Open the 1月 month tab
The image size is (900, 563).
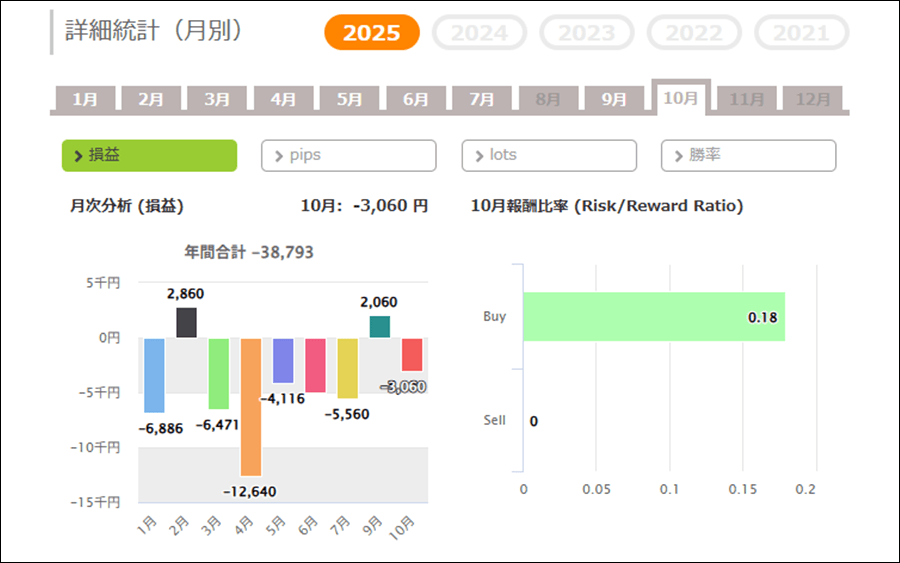85,99
